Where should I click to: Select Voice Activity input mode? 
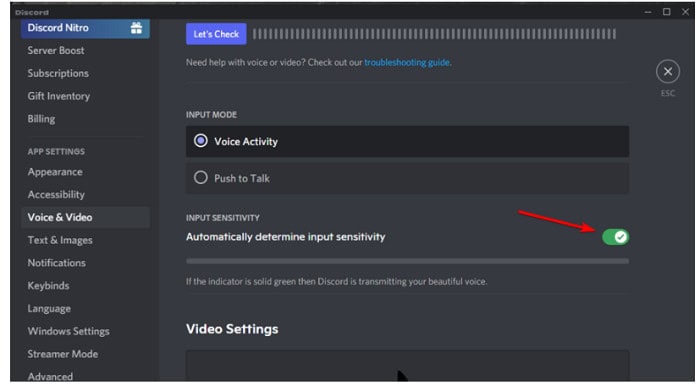point(407,142)
